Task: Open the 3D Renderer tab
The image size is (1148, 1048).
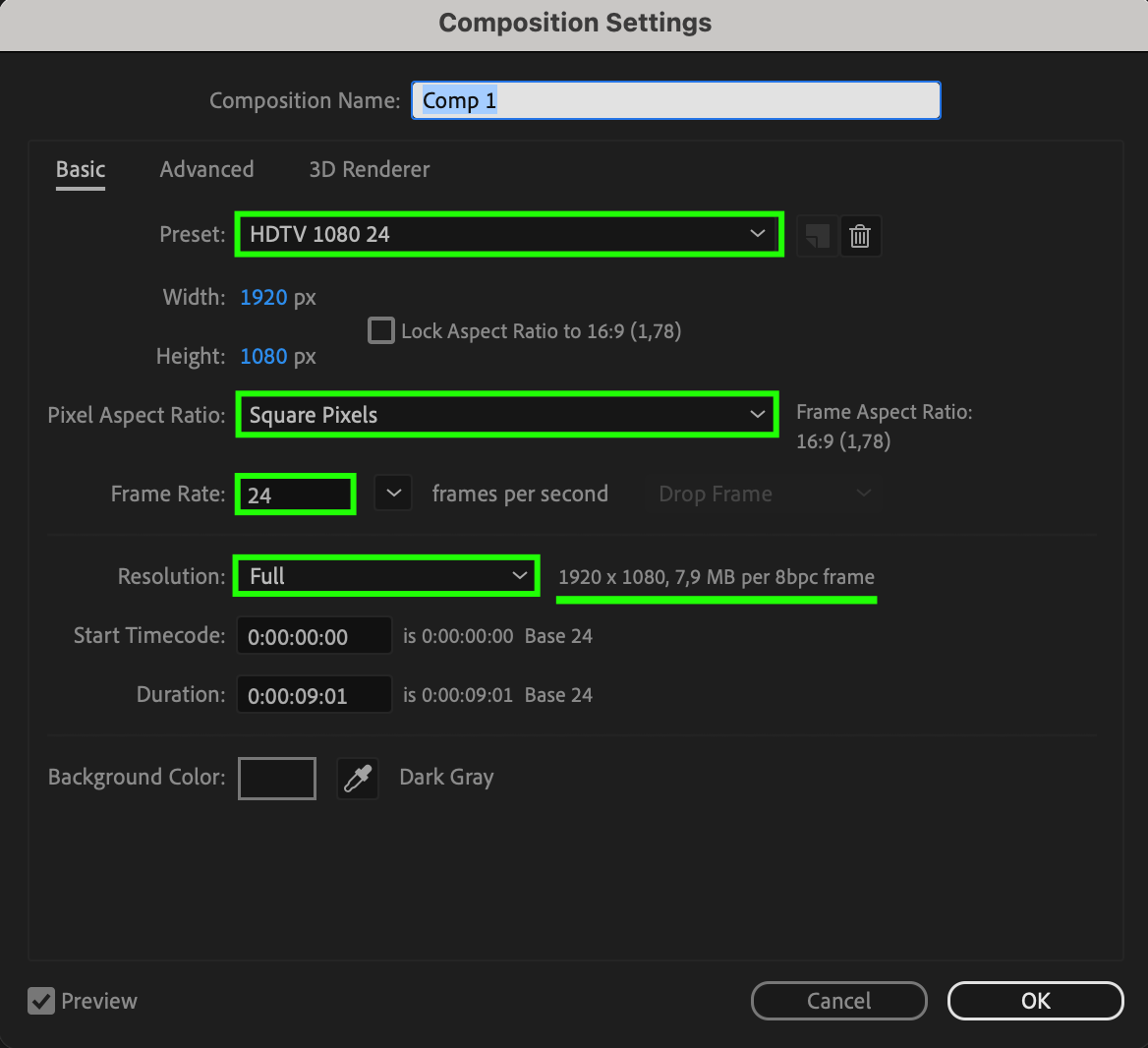Action: pos(370,169)
